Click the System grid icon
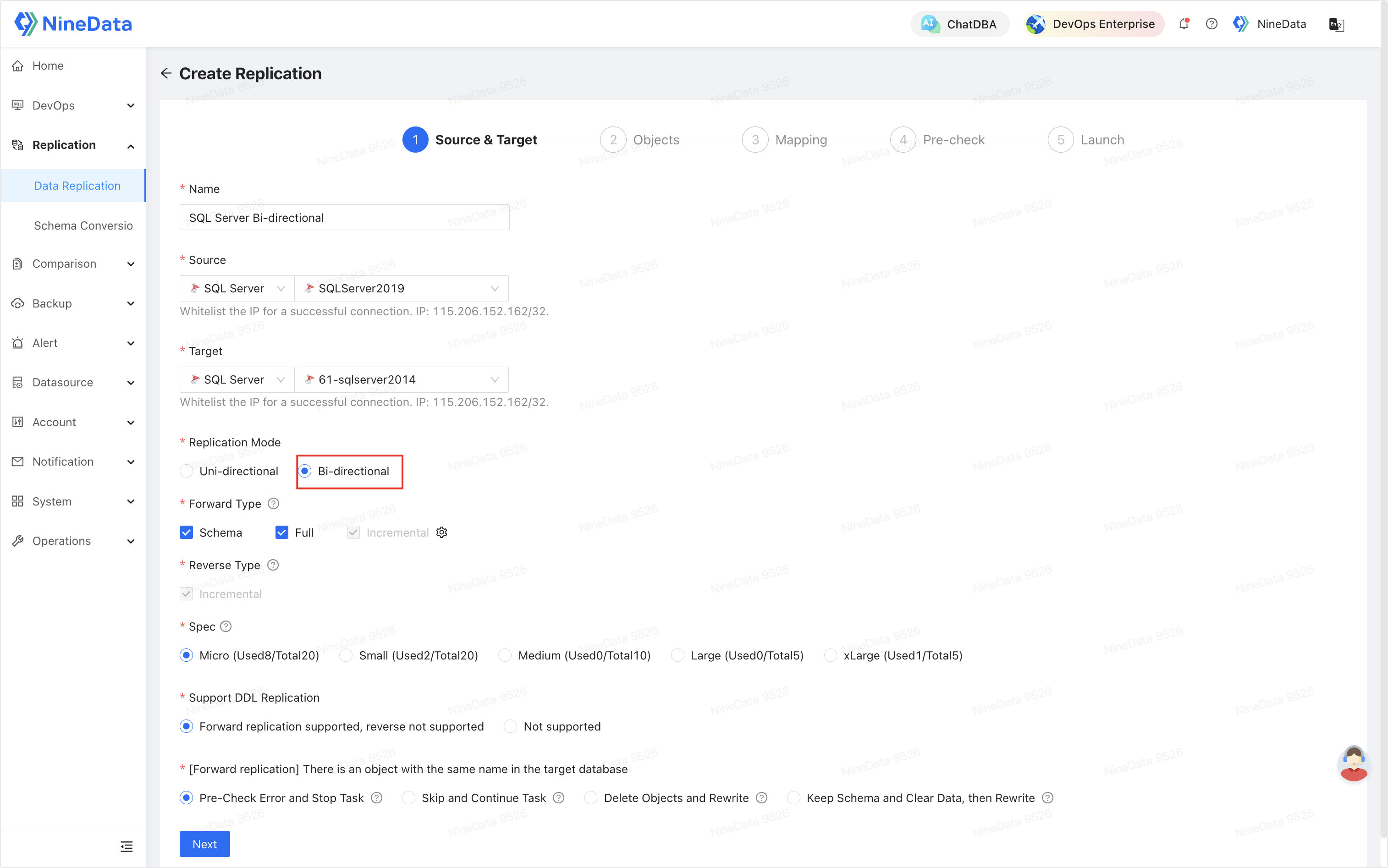The image size is (1388, 868). pos(18,502)
